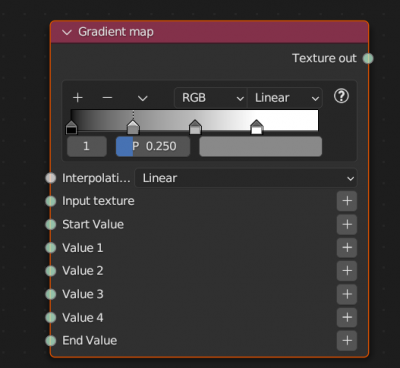Screen dimensions: 400x368
Task: Select the white color stop marker
Action: (257, 128)
